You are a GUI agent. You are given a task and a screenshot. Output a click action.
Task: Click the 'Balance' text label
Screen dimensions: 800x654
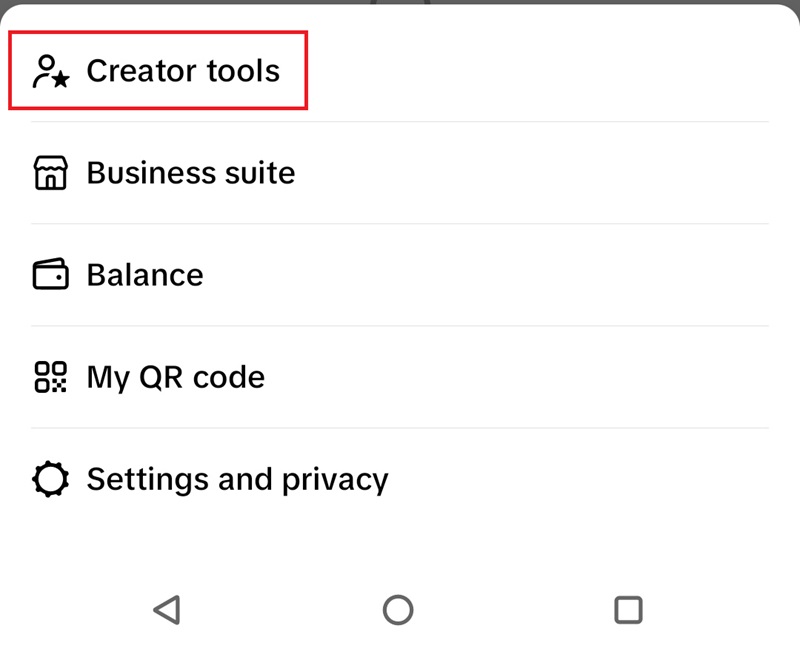pyautogui.click(x=145, y=275)
